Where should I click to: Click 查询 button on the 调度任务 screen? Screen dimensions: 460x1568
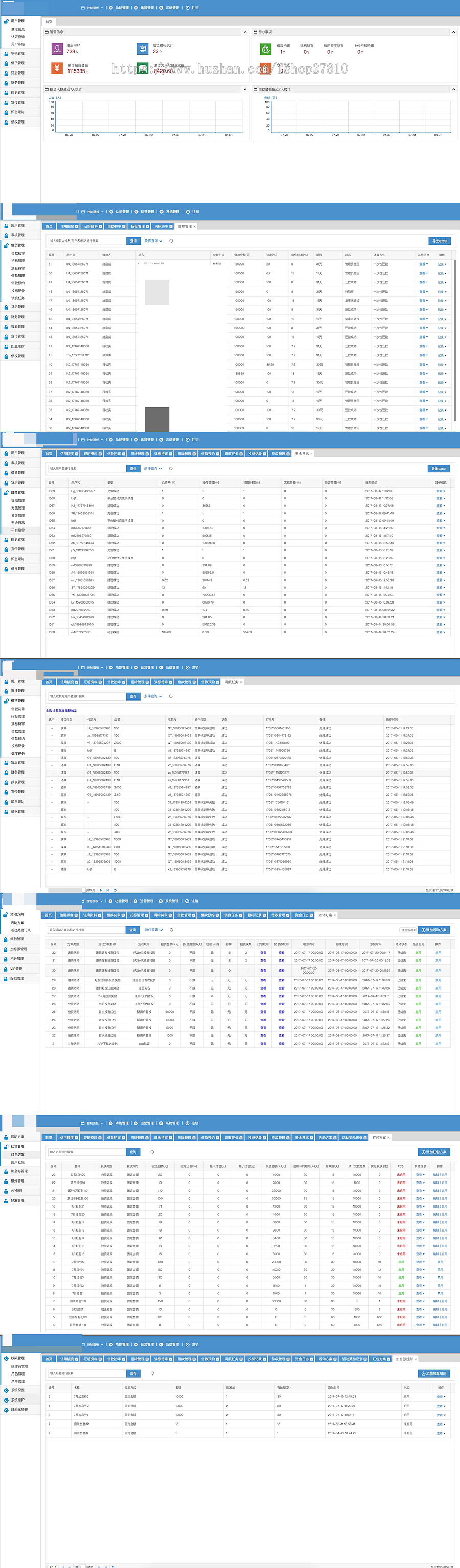coord(133,696)
